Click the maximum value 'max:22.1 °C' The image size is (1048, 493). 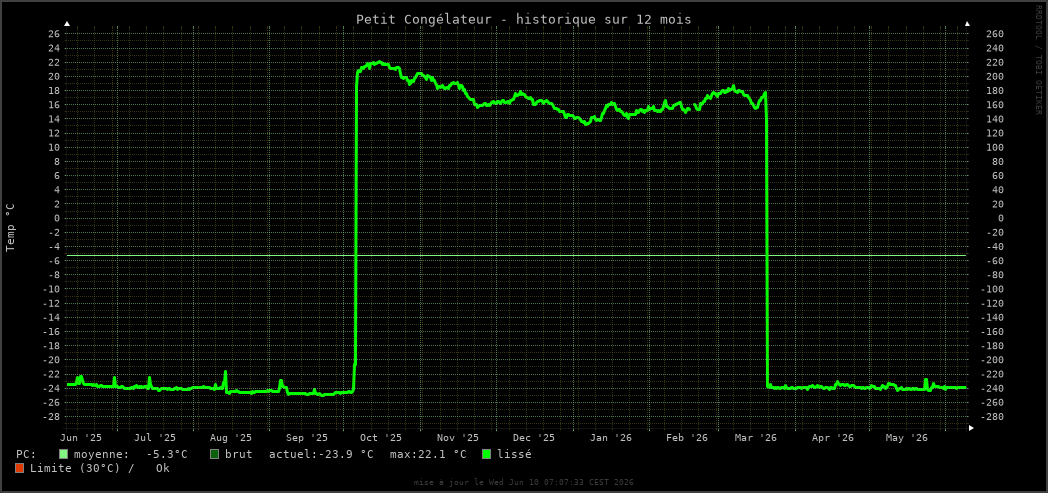click(428, 454)
